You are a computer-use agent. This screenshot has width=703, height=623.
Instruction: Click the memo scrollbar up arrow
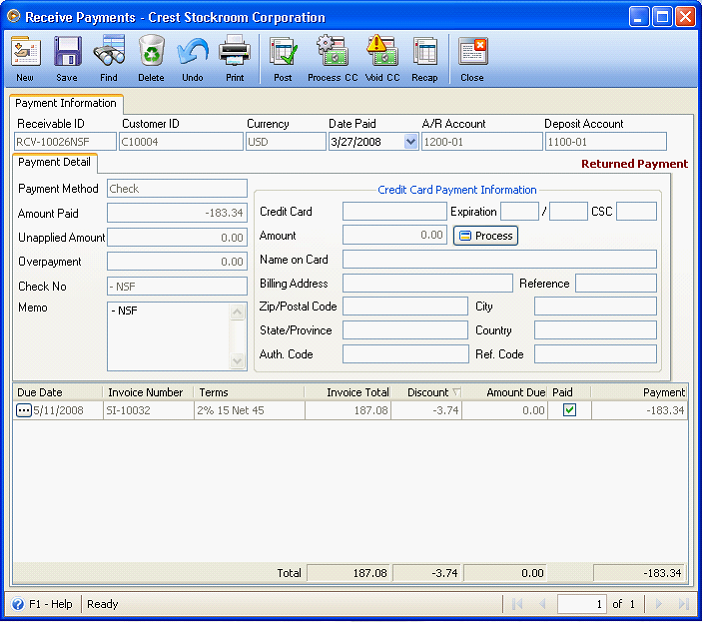[x=238, y=312]
